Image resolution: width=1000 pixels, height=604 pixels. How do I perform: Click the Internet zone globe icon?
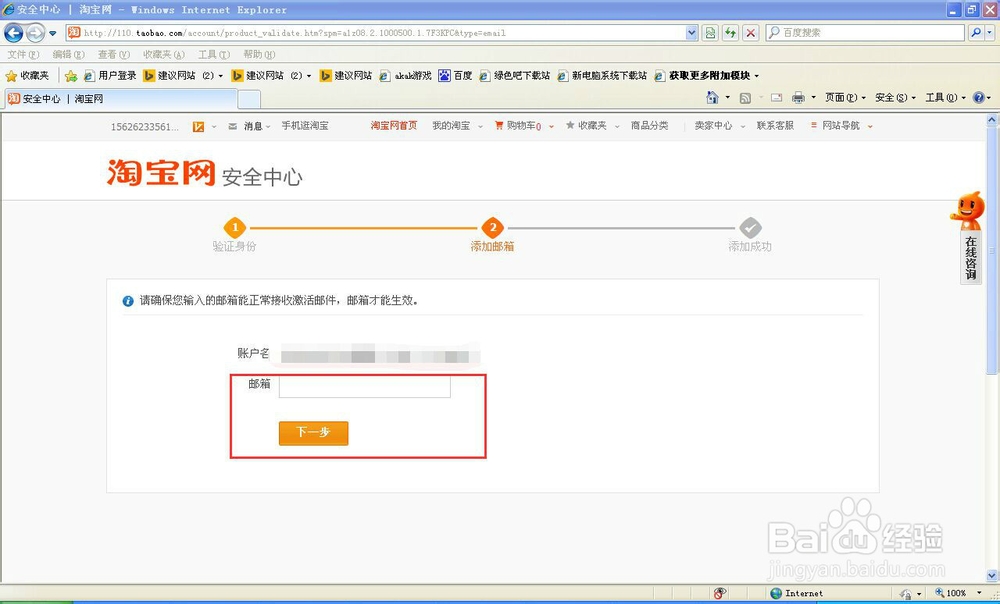(x=776, y=593)
